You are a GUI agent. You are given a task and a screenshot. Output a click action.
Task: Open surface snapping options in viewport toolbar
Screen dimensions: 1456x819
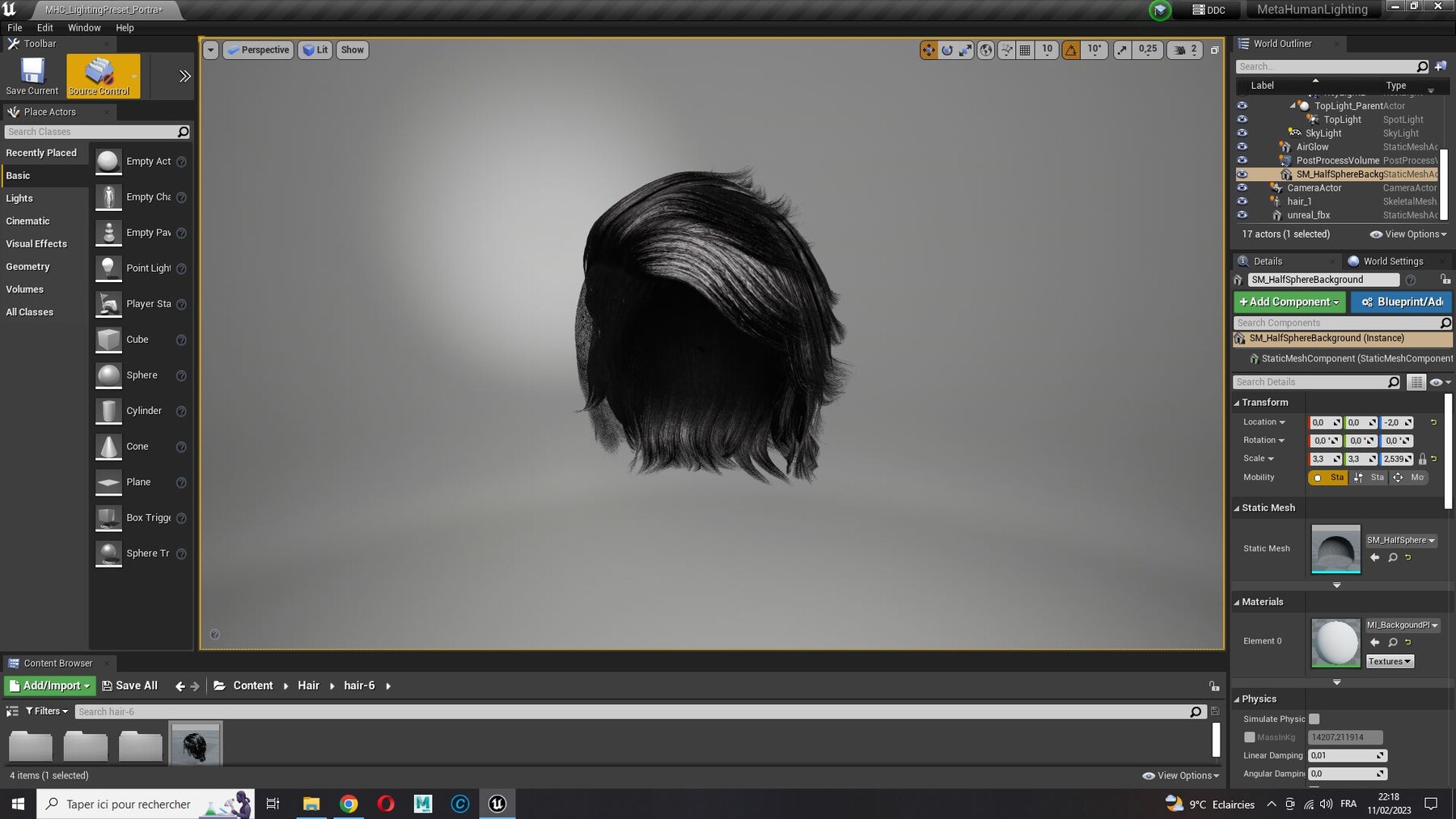pyautogui.click(x=1006, y=50)
